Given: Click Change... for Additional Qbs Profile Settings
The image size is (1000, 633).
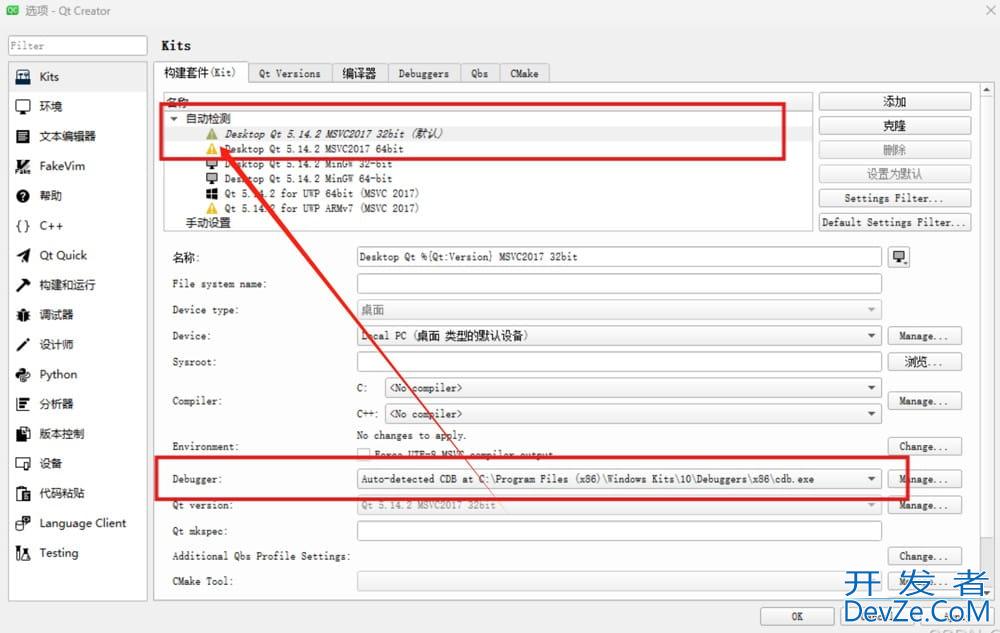Looking at the screenshot, I should click(925, 557).
